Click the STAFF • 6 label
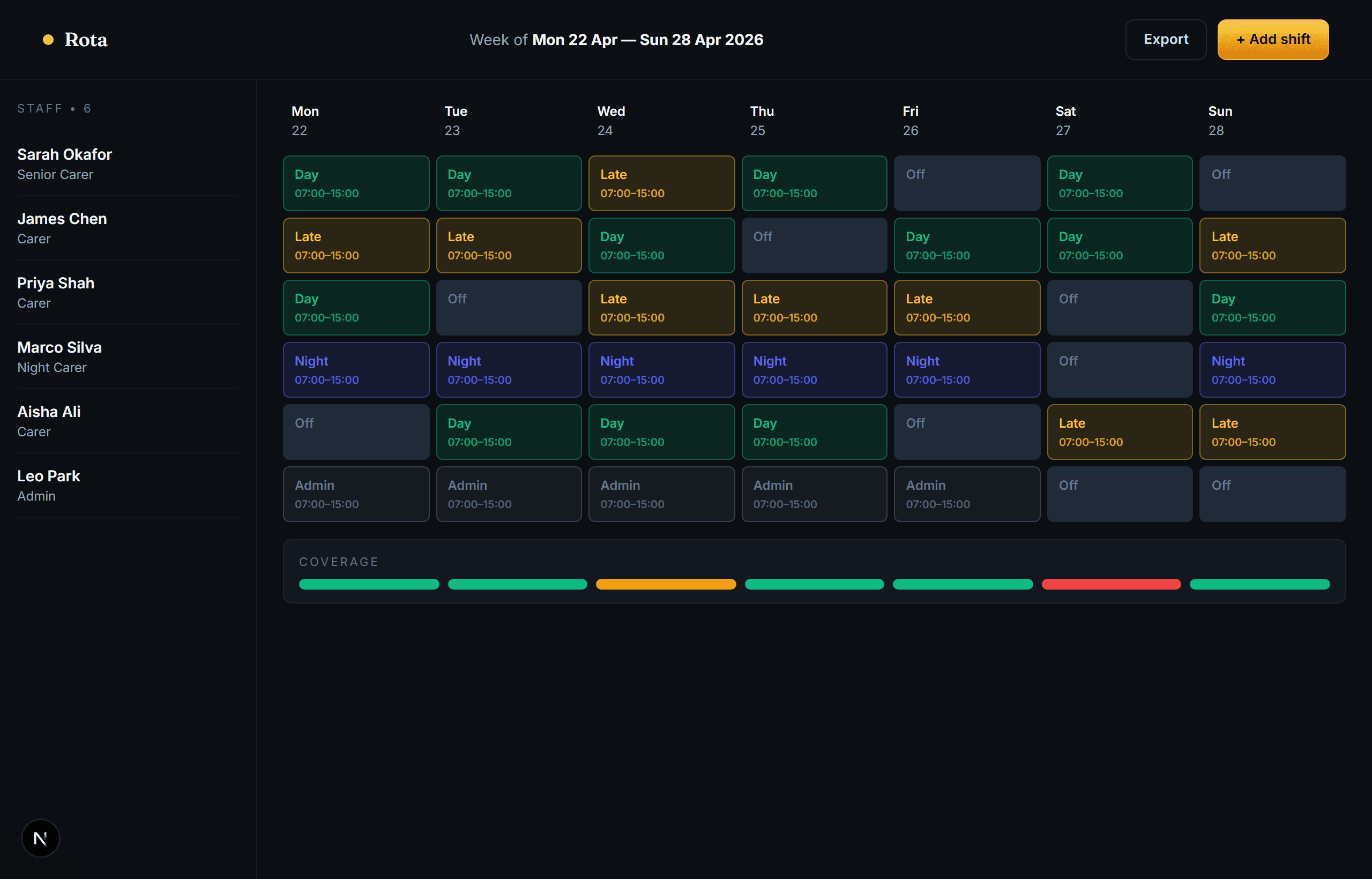 (x=54, y=108)
